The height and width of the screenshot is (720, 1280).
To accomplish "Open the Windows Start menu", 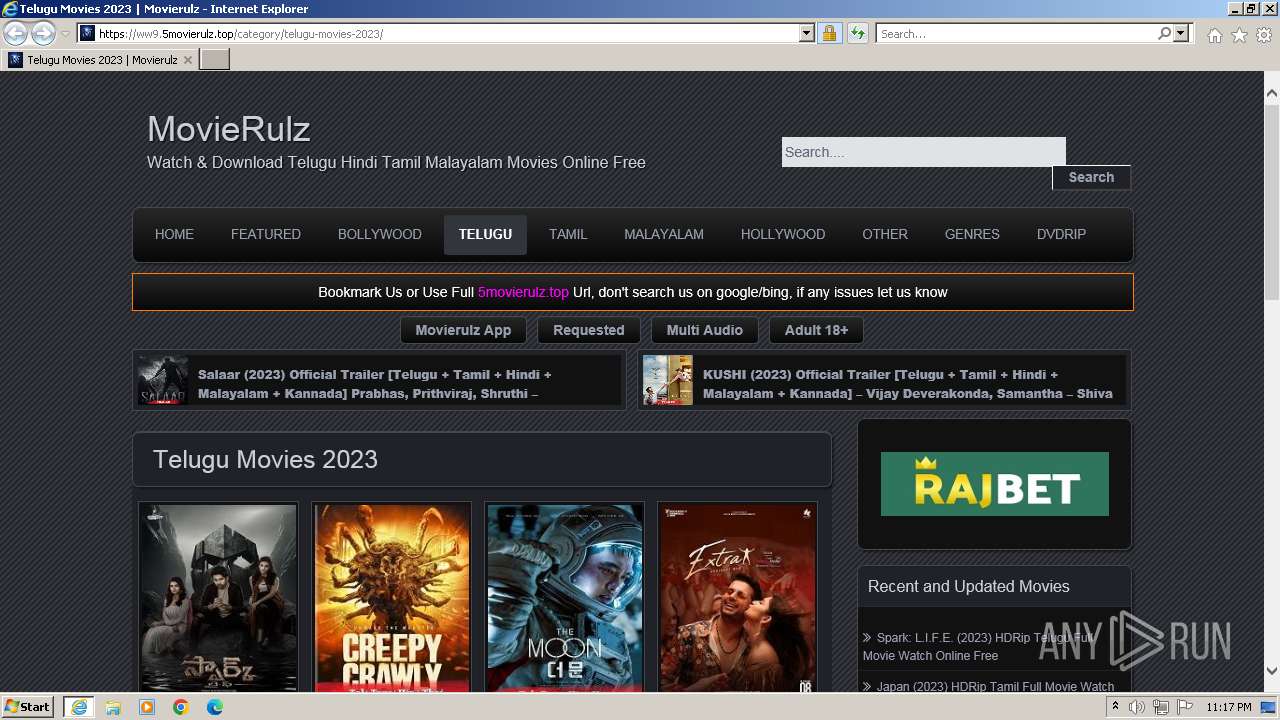I will point(28,707).
